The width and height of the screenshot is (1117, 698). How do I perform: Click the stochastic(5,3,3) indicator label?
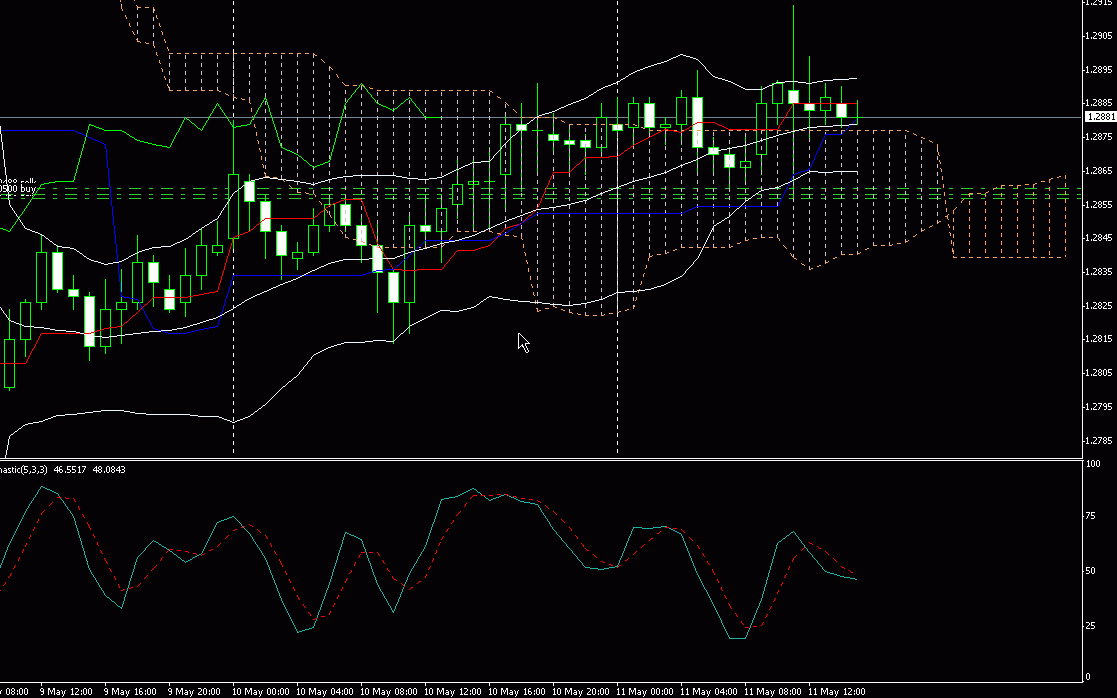tap(24, 469)
